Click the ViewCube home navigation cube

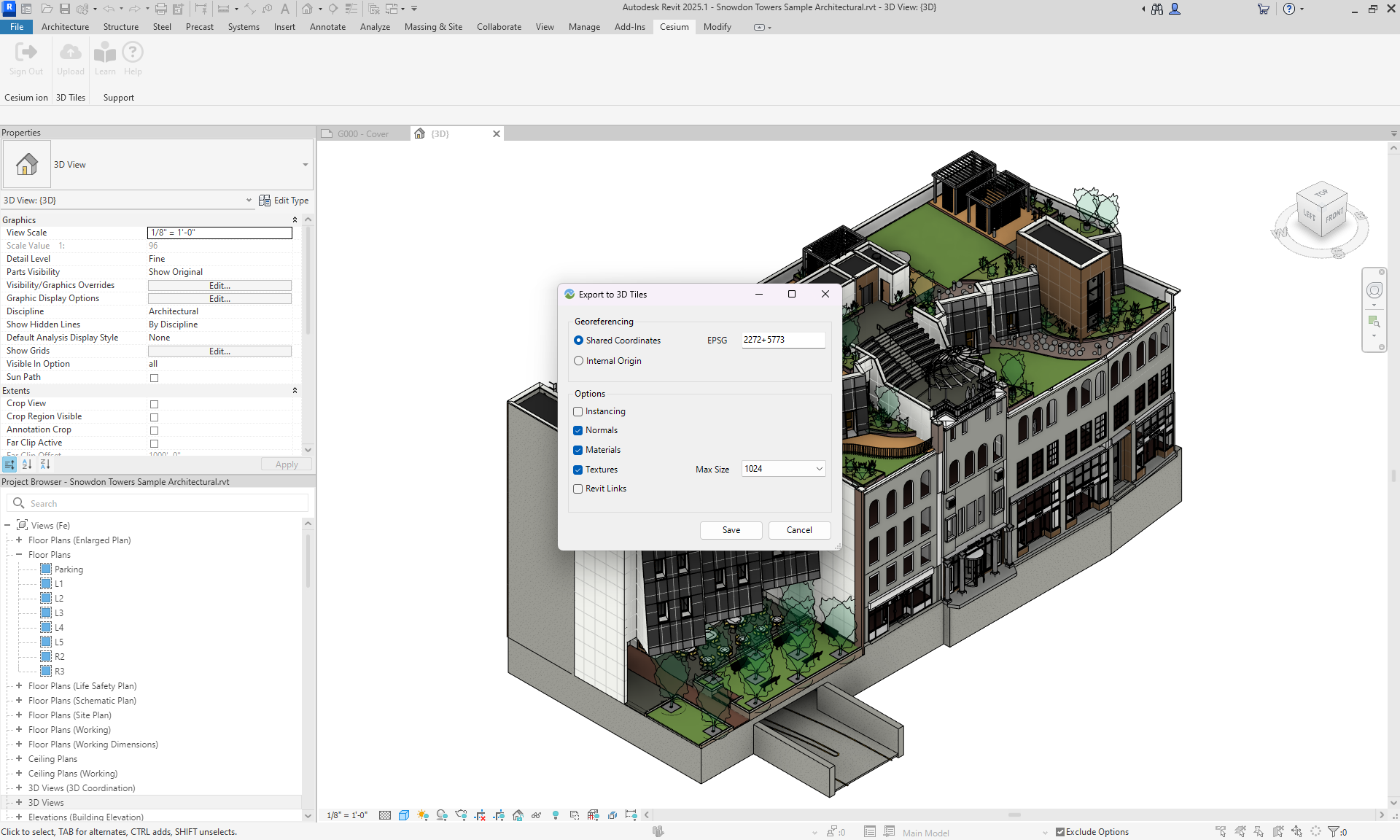1322,211
